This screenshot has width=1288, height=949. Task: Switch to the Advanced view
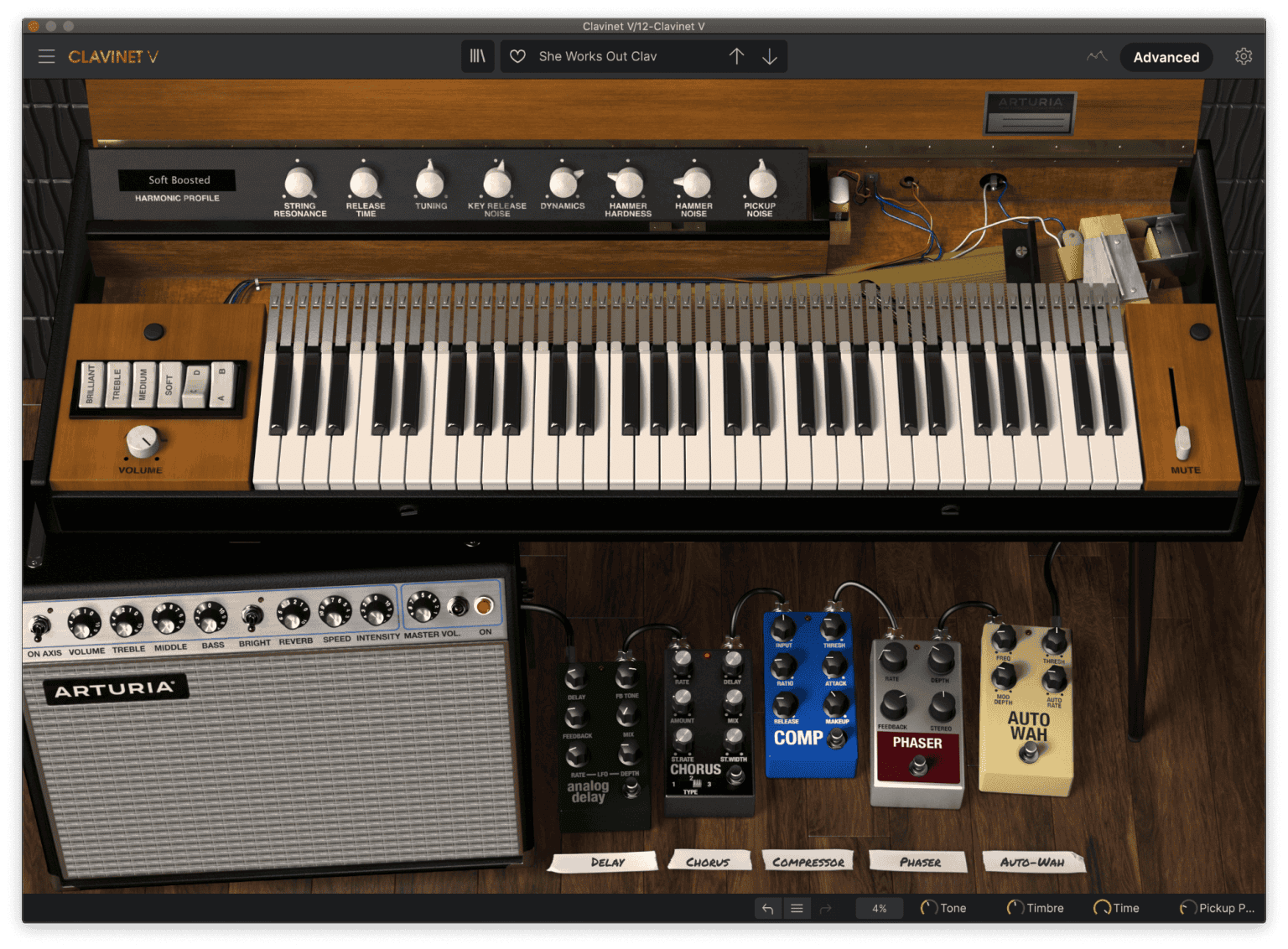pos(1166,57)
